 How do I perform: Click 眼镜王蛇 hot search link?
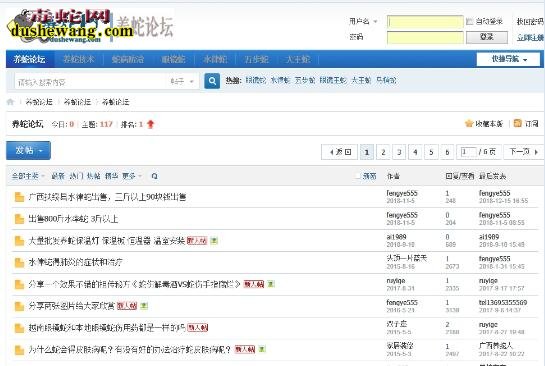pyautogui.click(x=333, y=80)
